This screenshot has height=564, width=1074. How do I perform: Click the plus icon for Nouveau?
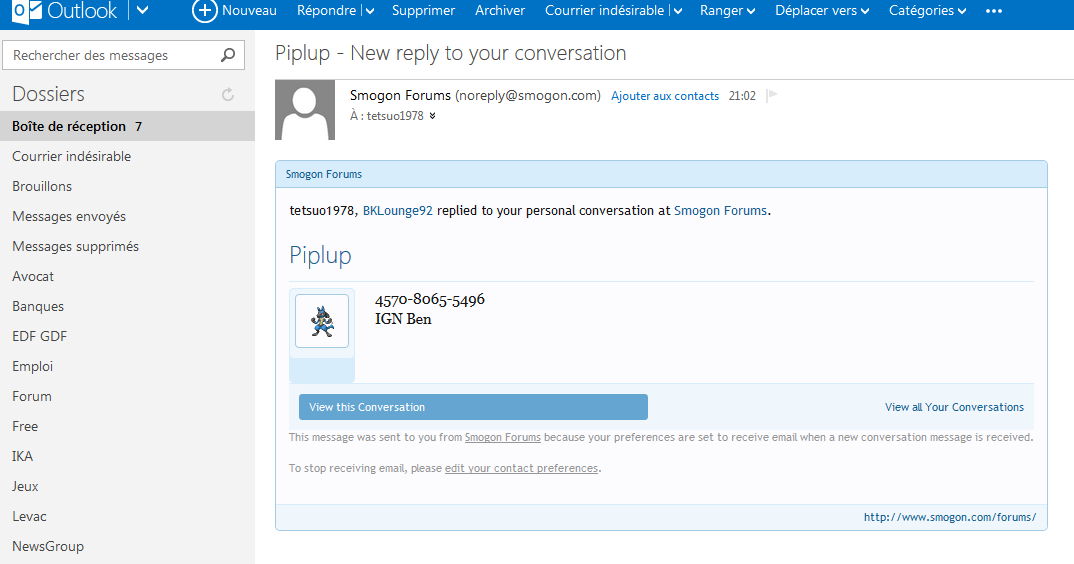[x=204, y=11]
